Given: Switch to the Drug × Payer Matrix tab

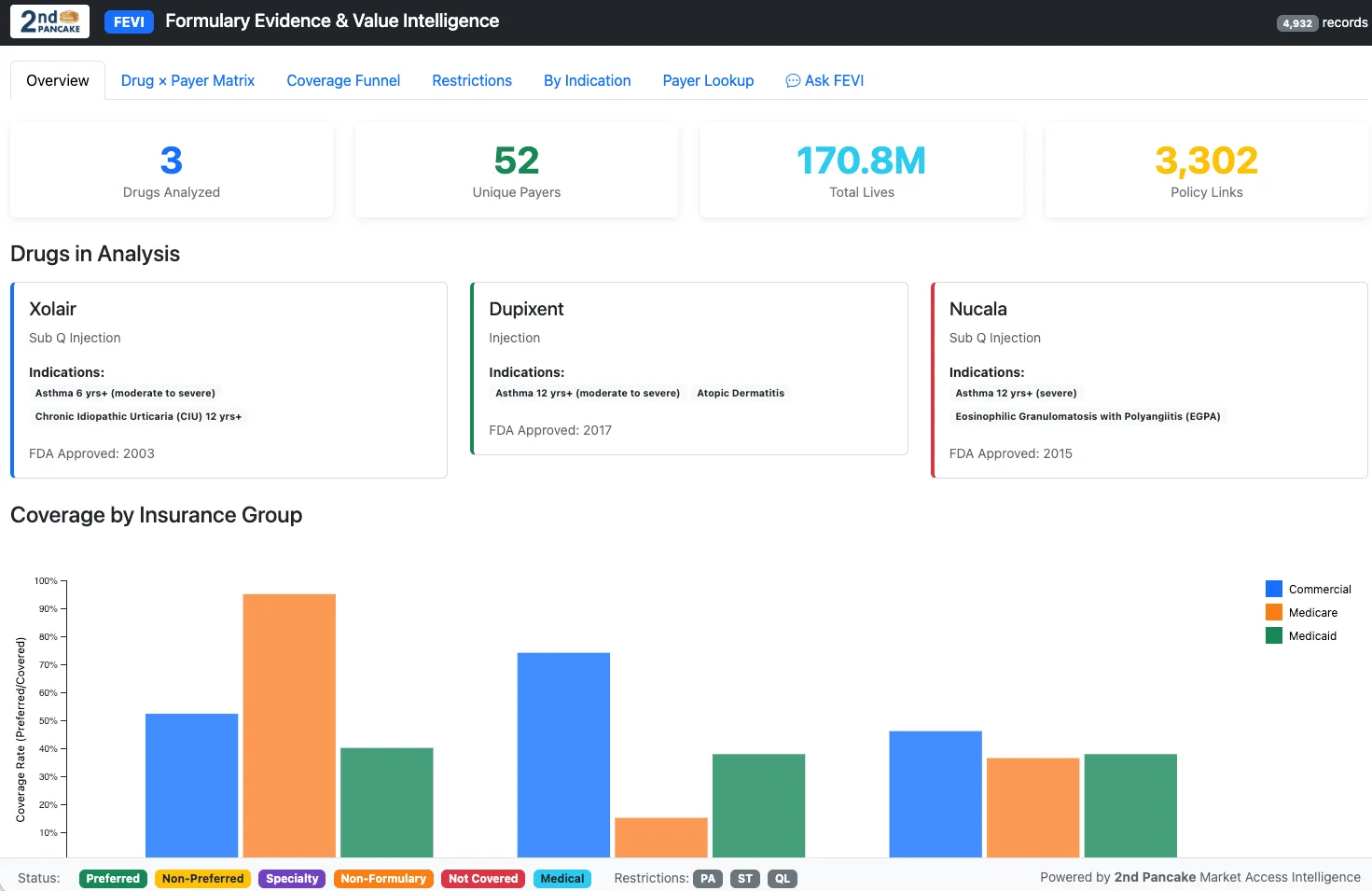Looking at the screenshot, I should [187, 80].
